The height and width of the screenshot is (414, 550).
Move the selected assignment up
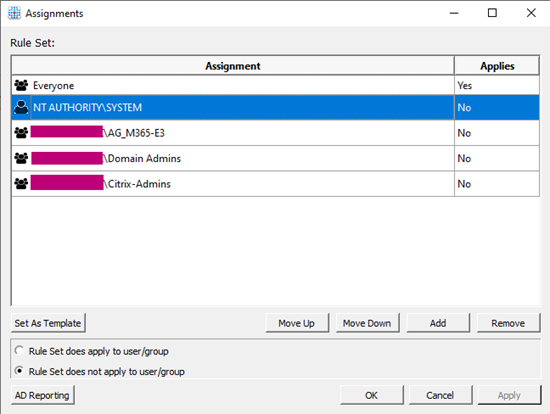(297, 323)
